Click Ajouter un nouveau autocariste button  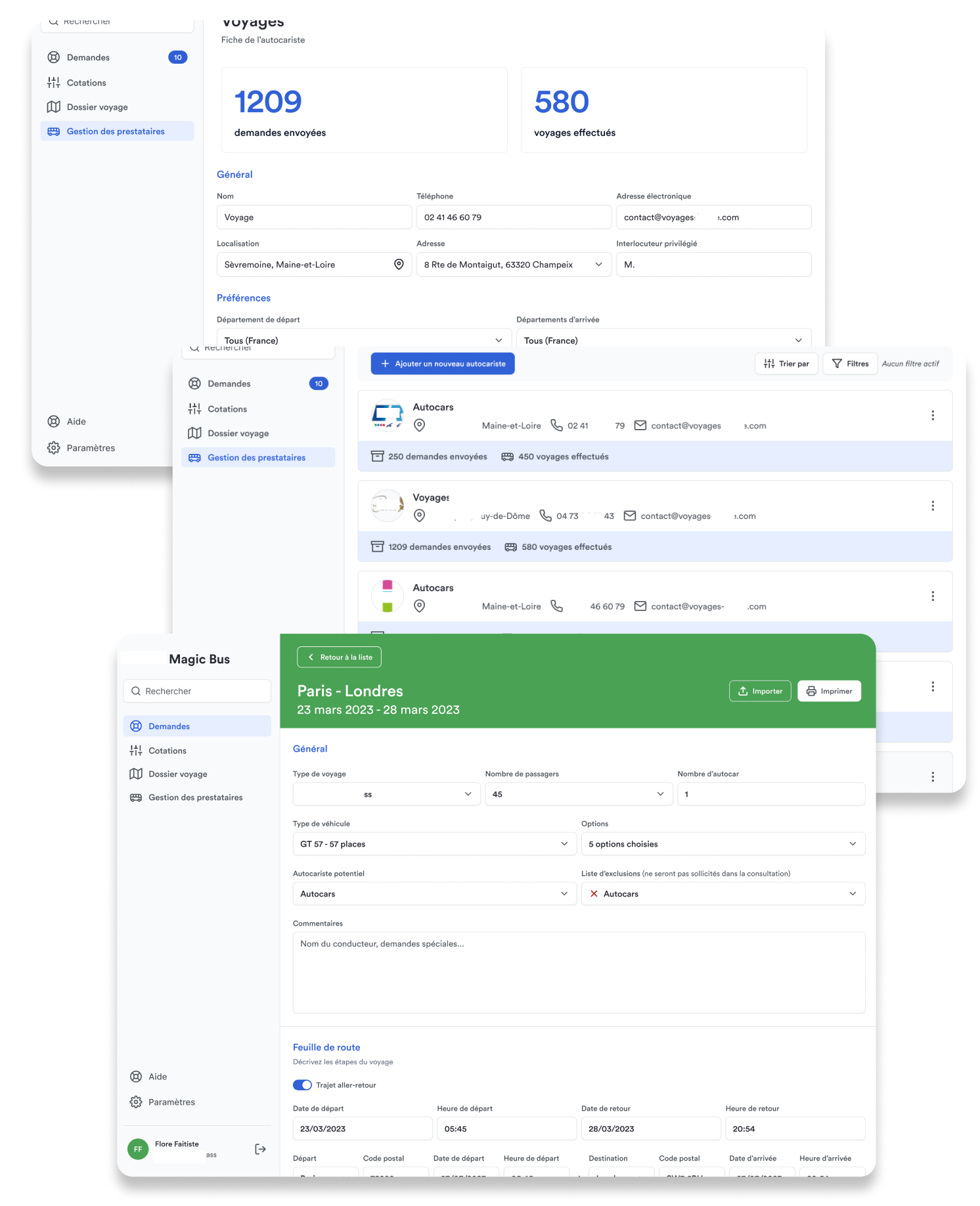pos(443,364)
